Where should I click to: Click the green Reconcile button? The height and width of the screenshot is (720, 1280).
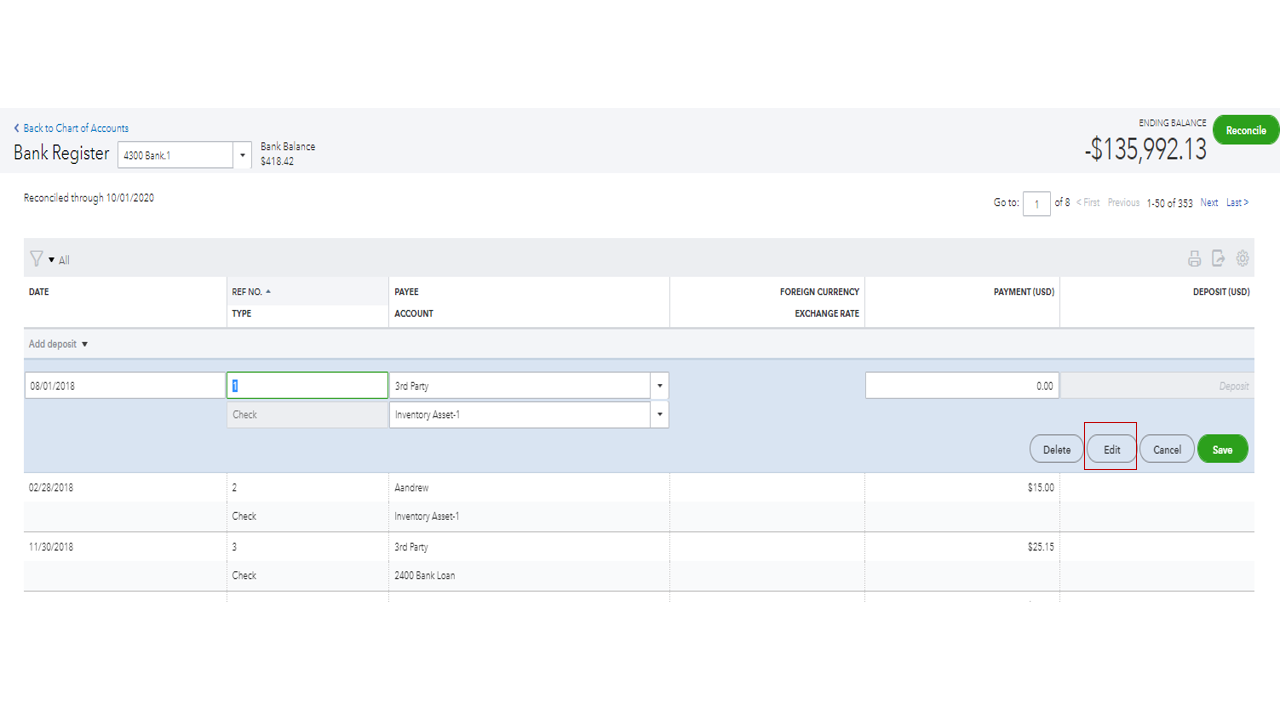[x=1245, y=130]
